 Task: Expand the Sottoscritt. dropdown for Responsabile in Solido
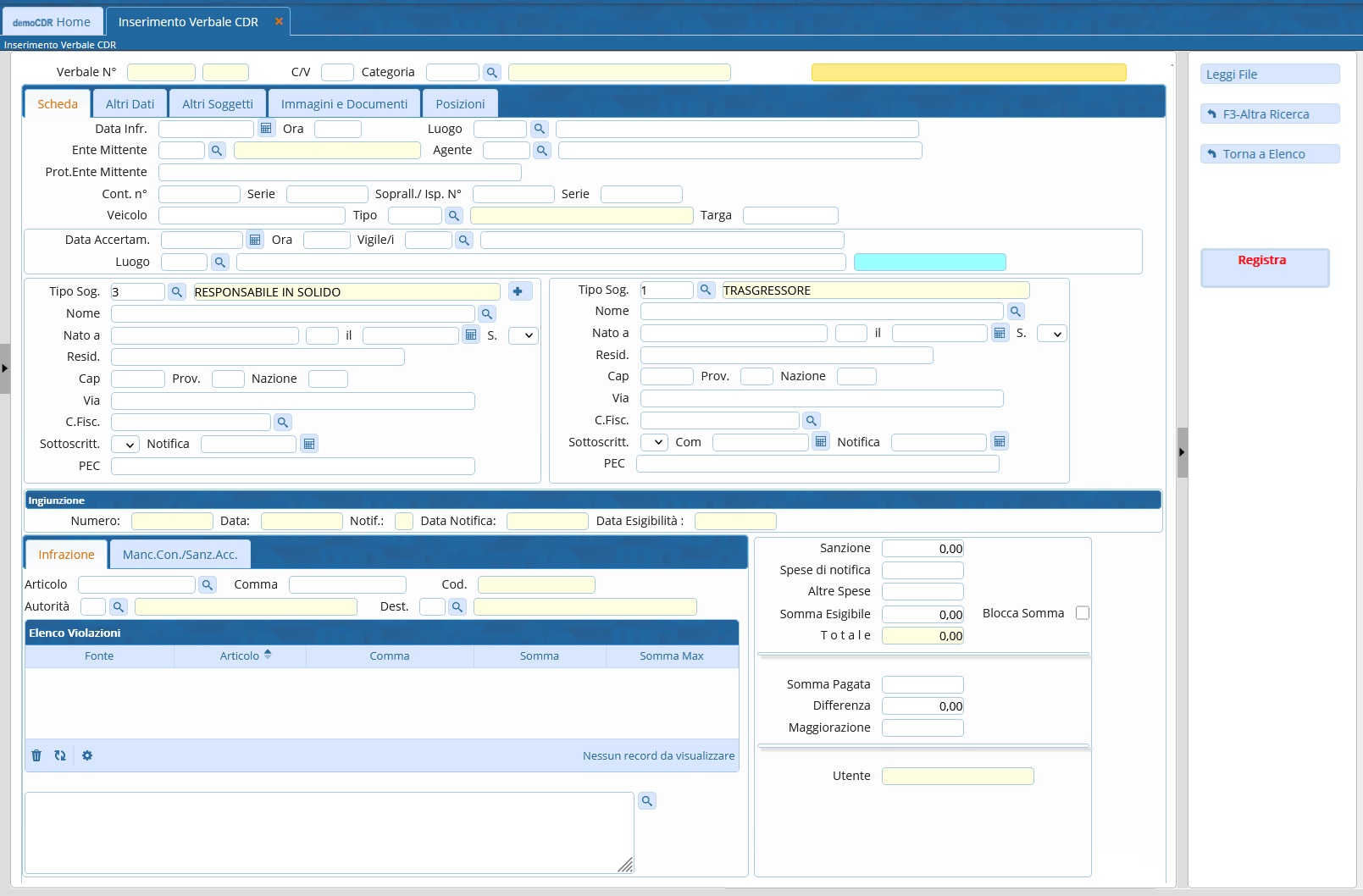click(125, 445)
